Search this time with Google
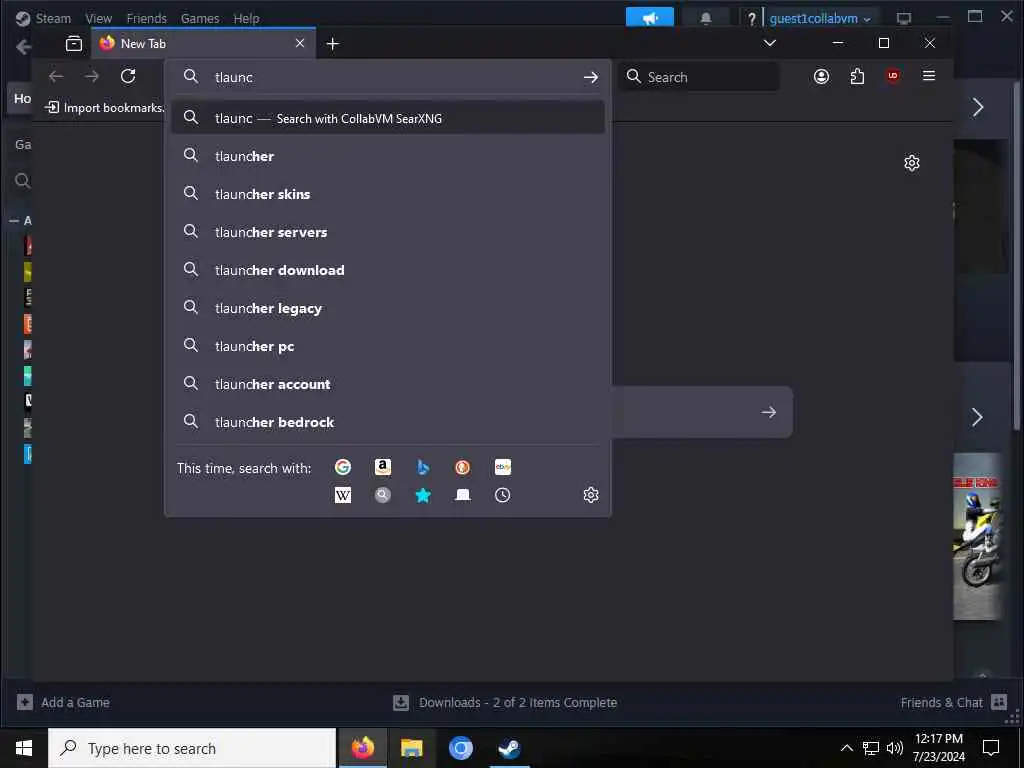This screenshot has height=768, width=1024. pos(343,467)
